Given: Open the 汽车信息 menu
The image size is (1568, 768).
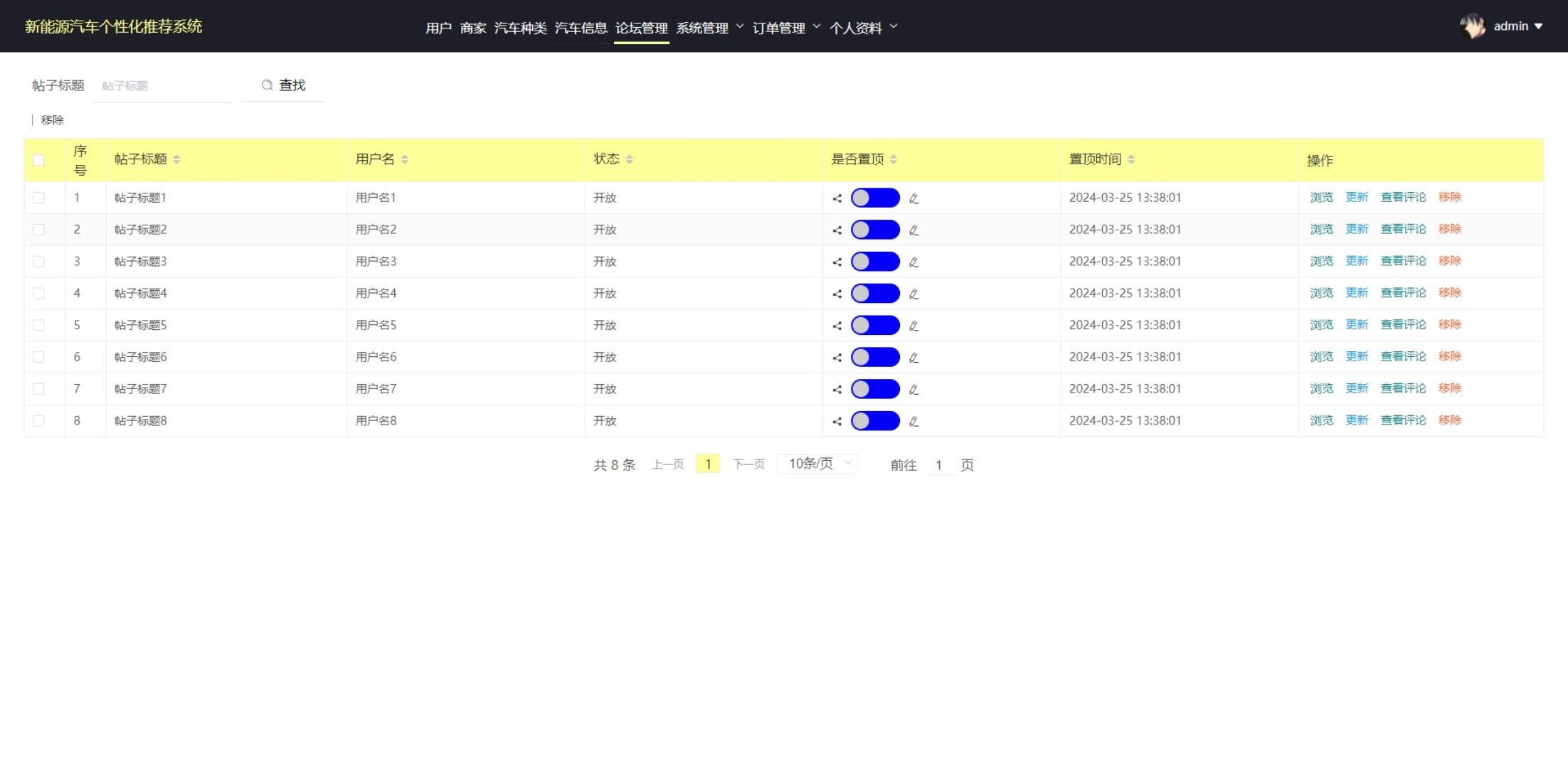Looking at the screenshot, I should [581, 28].
